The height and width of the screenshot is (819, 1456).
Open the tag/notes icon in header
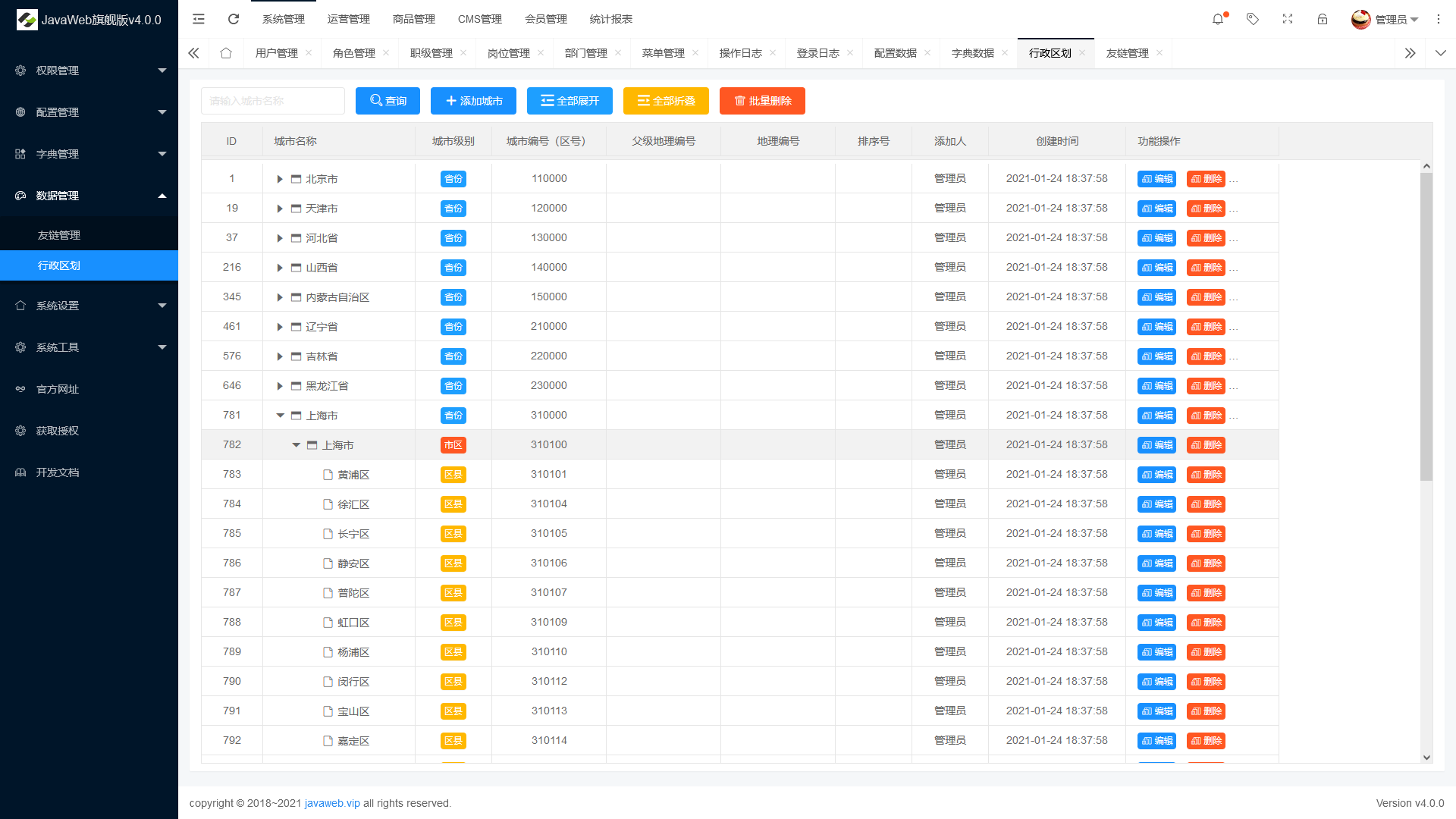click(x=1253, y=19)
